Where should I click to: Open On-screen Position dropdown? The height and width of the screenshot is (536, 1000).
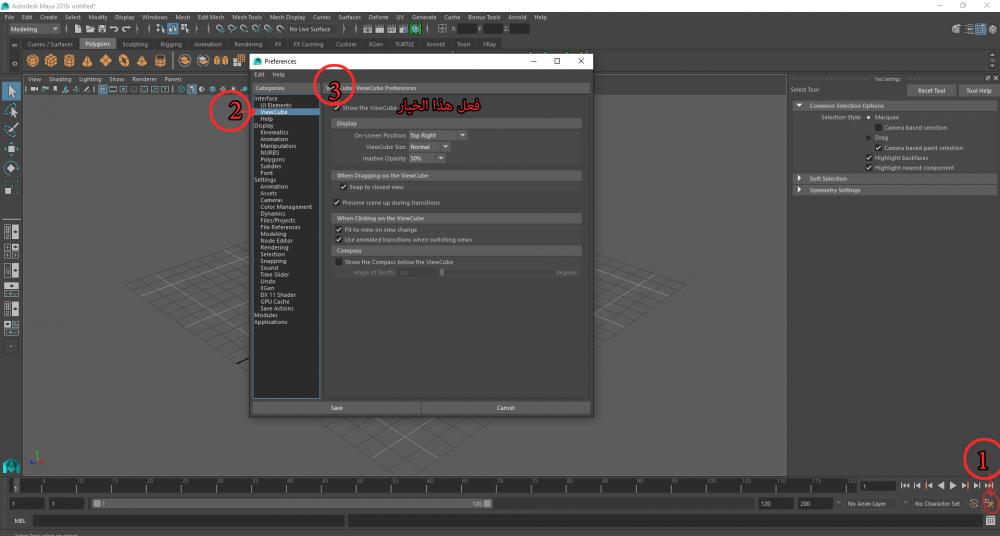(x=438, y=135)
